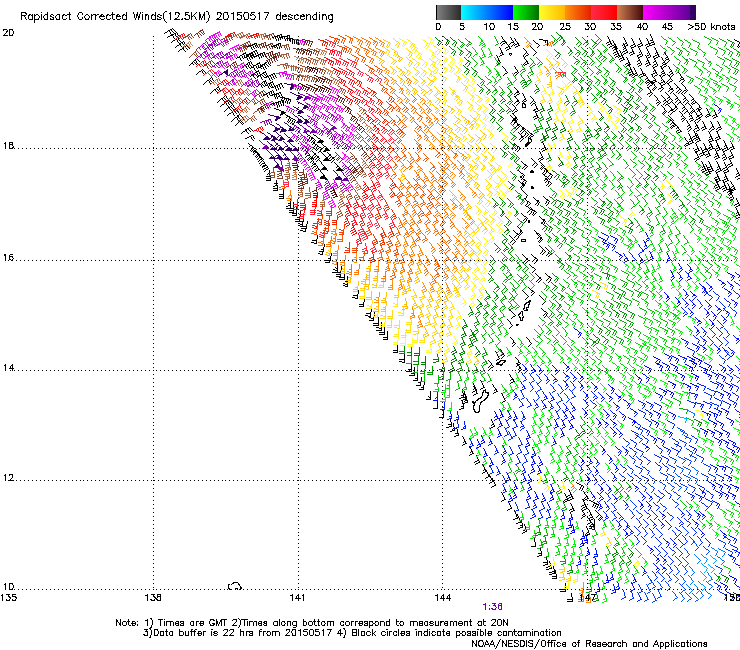Click the '>50 knots' legend label
Viewport: 740px width, 650px height.
(711, 27)
